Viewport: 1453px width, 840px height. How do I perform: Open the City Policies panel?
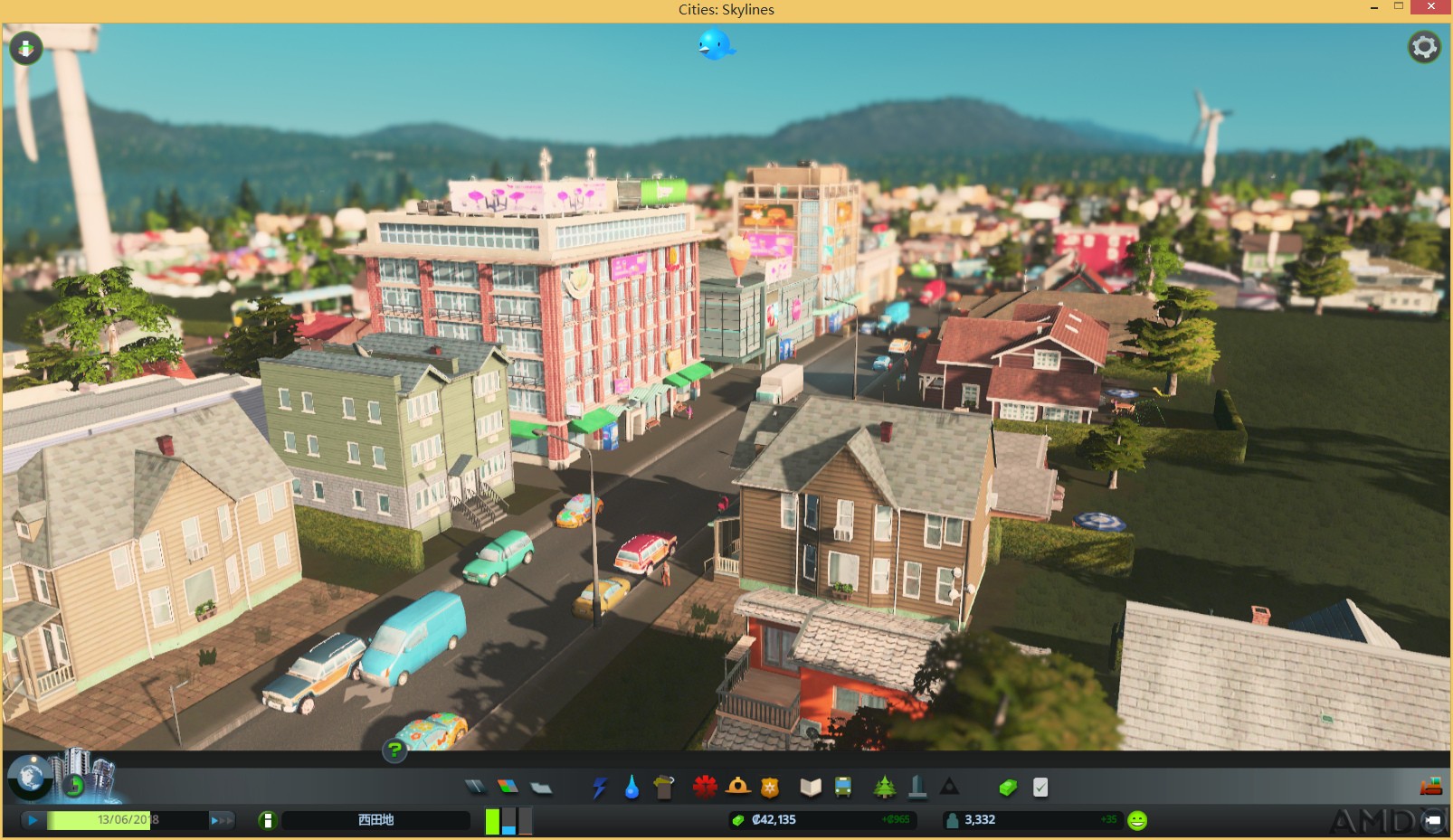tap(1040, 788)
